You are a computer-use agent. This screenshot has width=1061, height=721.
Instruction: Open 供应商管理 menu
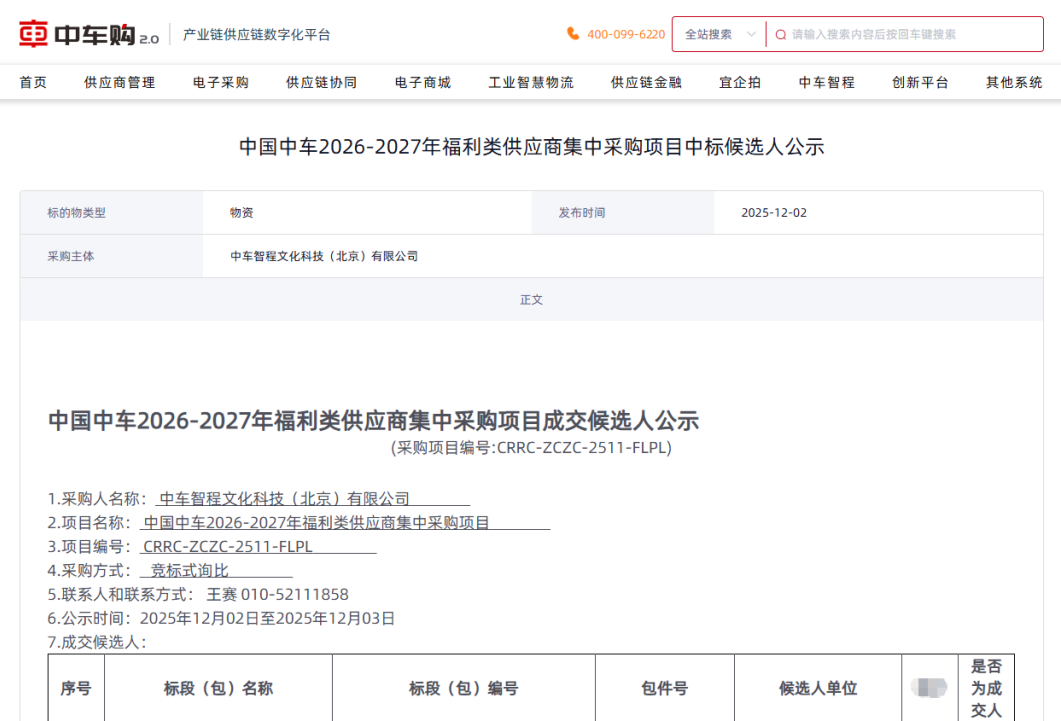[120, 83]
